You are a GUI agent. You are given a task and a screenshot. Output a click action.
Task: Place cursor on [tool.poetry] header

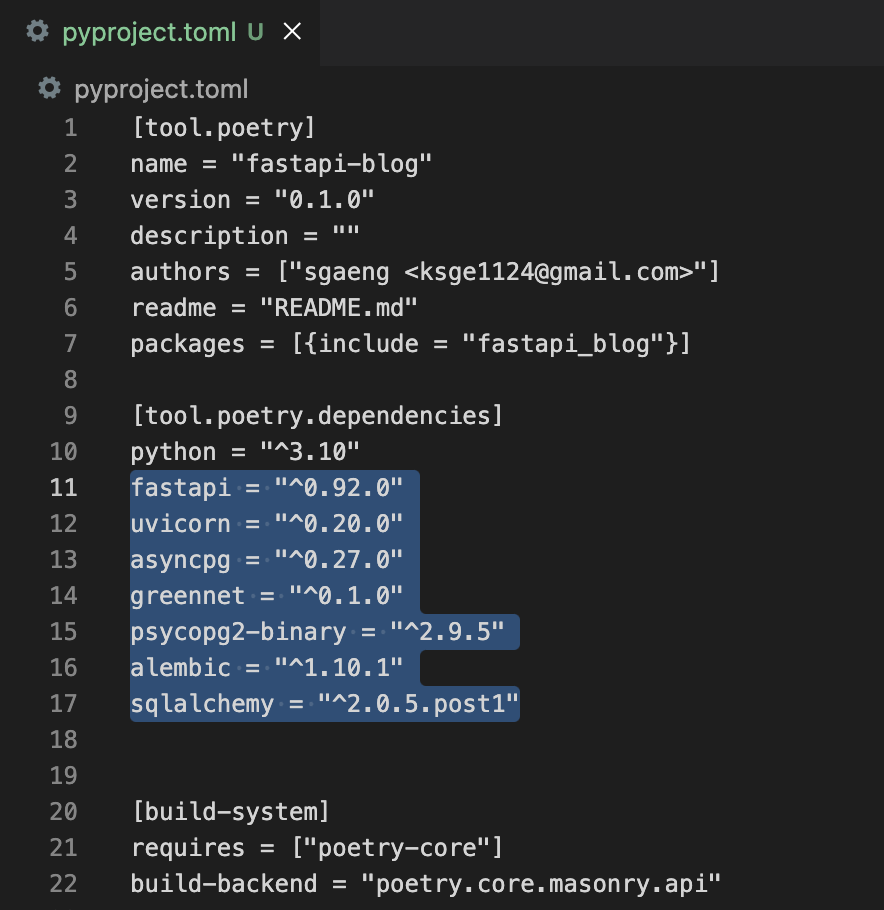pyautogui.click(x=223, y=128)
